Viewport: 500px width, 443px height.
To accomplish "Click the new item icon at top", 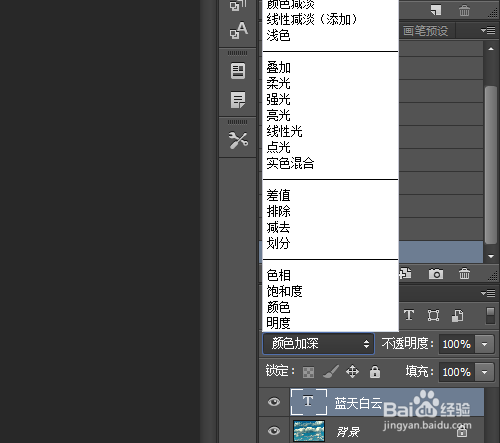I will click(436, 10).
